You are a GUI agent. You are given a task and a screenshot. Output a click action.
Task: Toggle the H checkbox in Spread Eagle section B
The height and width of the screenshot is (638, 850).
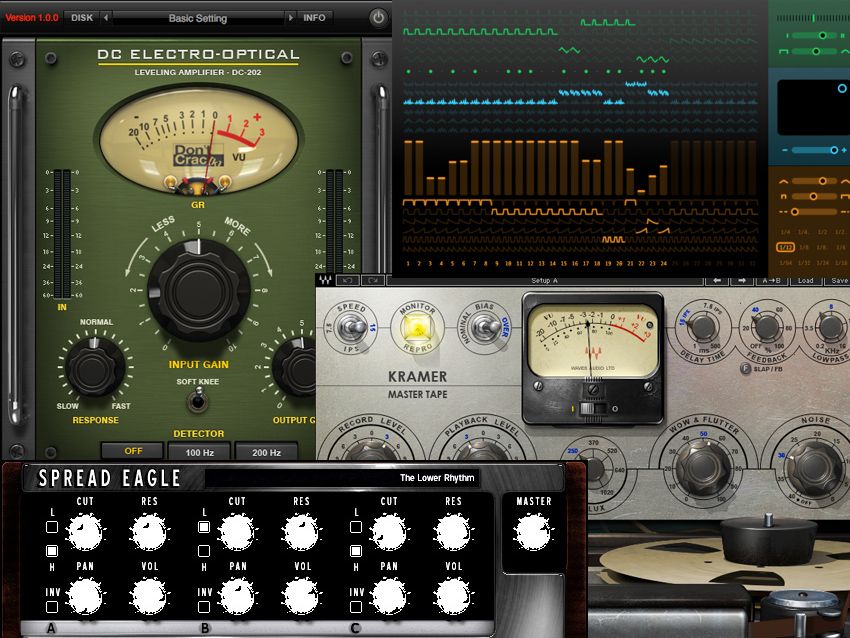204,551
